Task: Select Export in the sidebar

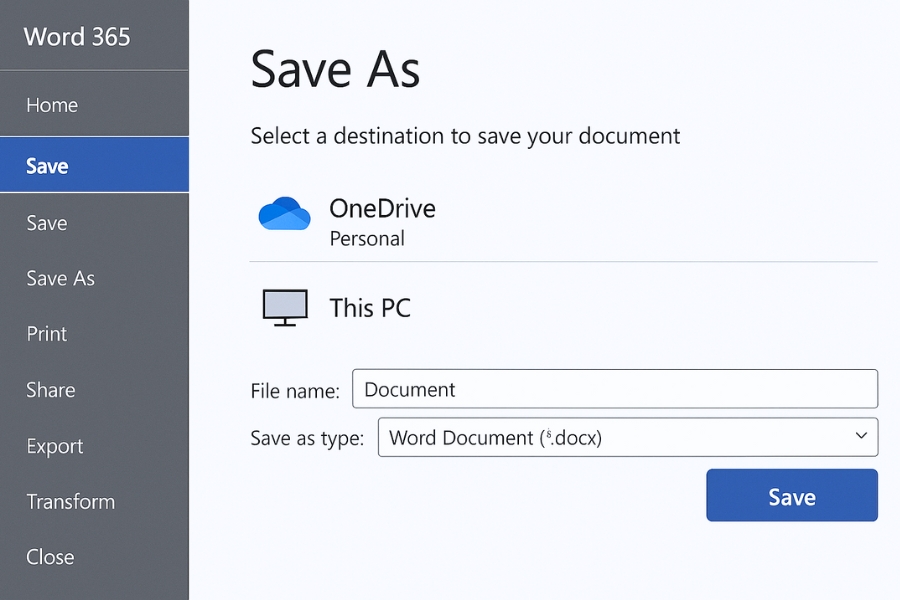Action: click(55, 446)
